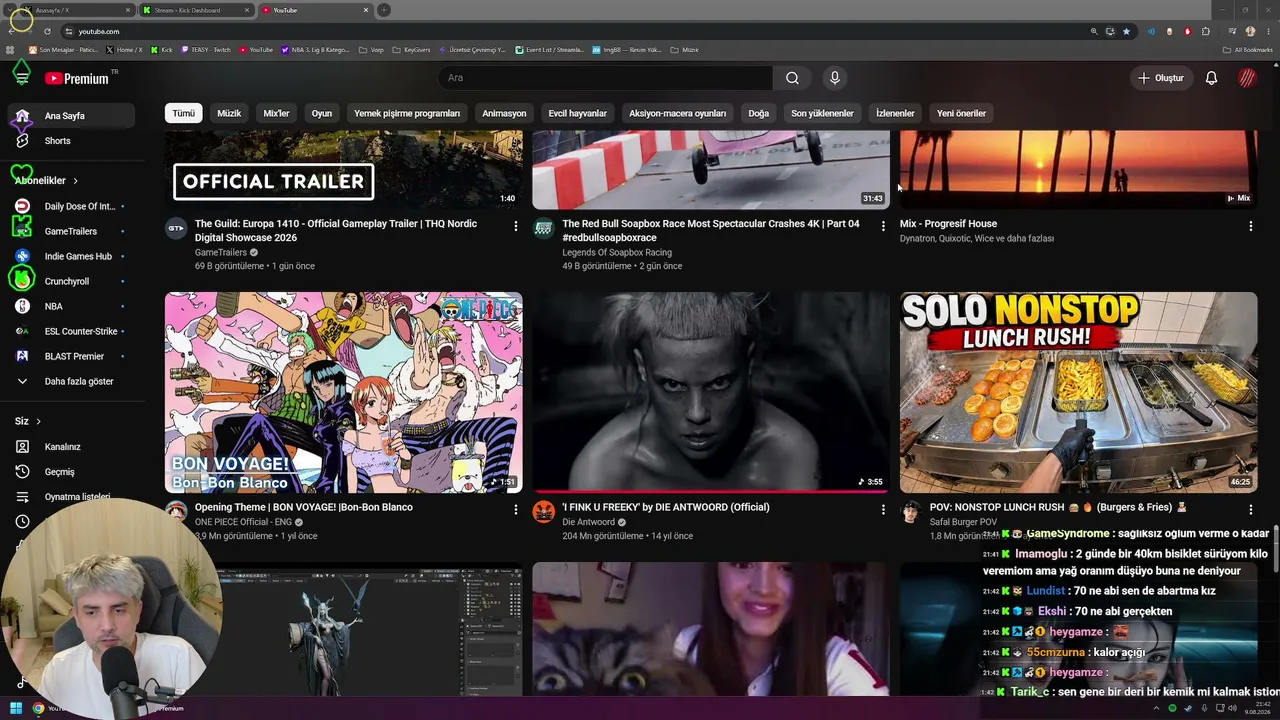The image size is (1280, 720).
Task: Click the GameTrailers channel avatar beside The Guild video
Action: (x=176, y=228)
